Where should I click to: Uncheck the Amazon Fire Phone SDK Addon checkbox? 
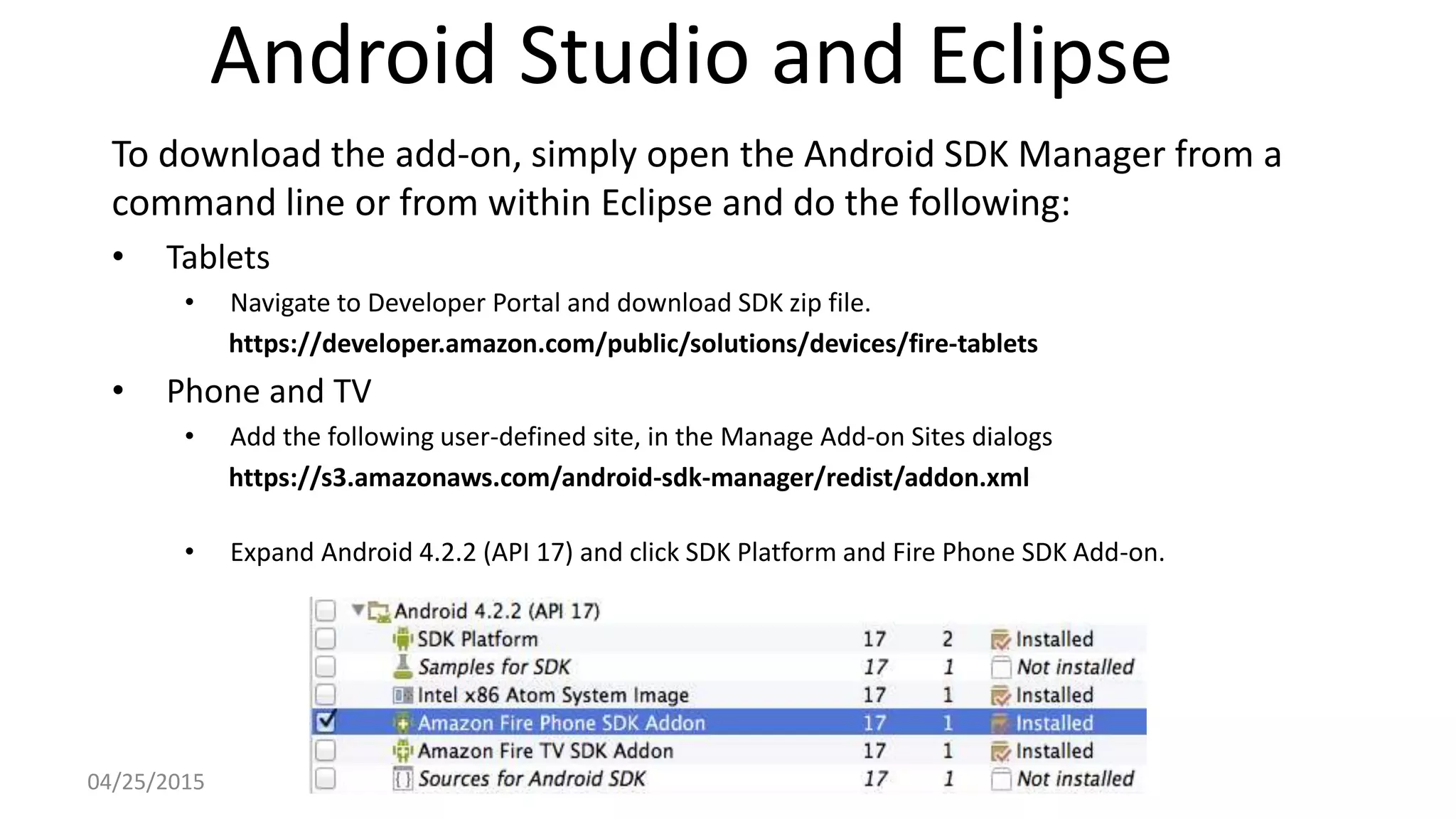(326, 722)
